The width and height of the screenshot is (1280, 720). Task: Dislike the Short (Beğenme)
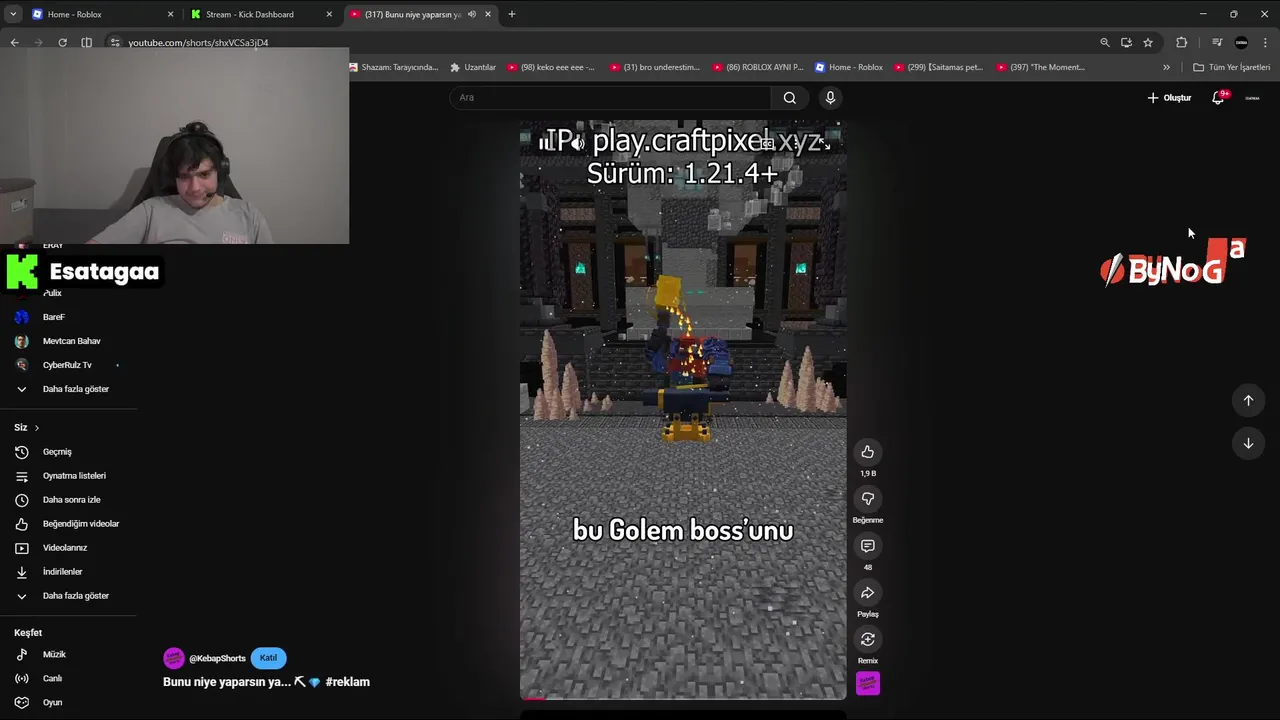coord(867,499)
